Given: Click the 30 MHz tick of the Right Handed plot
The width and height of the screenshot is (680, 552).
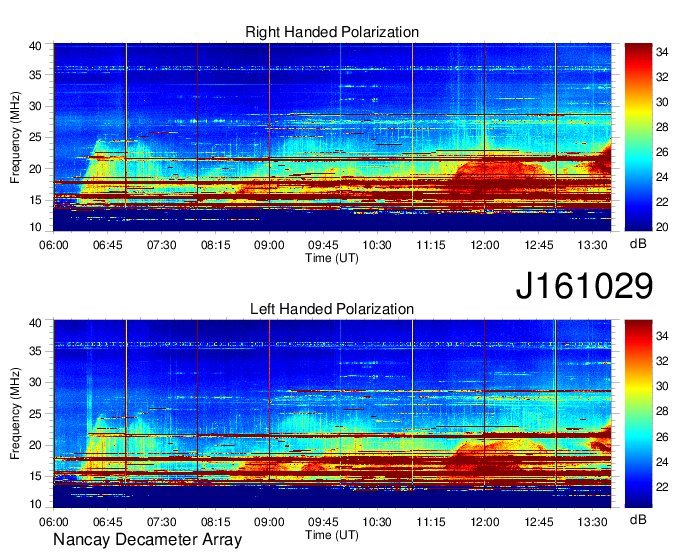Looking at the screenshot, I should (x=35, y=106).
